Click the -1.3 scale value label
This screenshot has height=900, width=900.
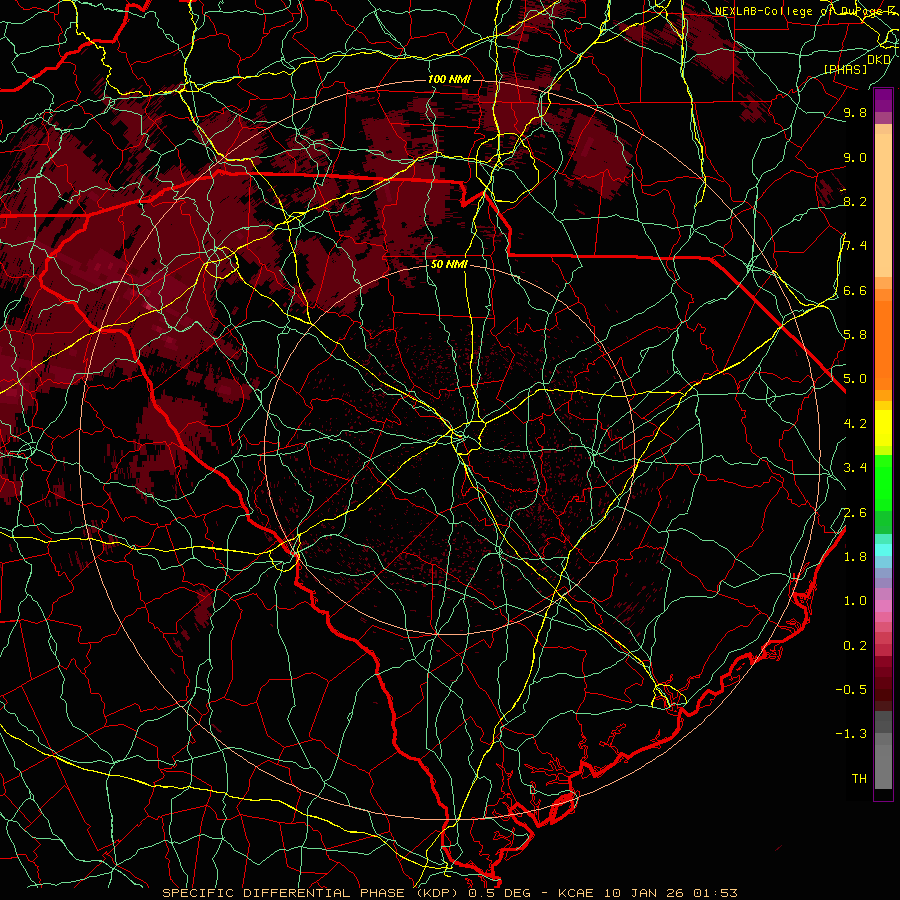(851, 734)
